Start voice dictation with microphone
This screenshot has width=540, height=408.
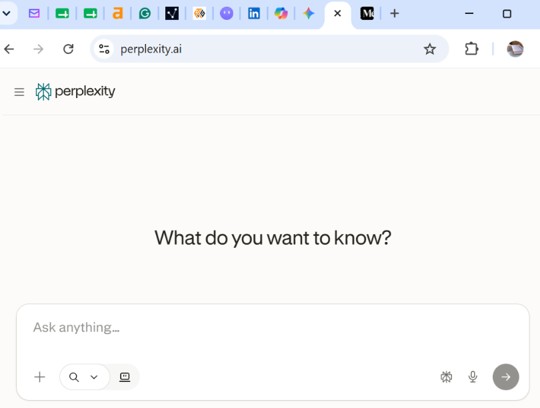click(473, 377)
